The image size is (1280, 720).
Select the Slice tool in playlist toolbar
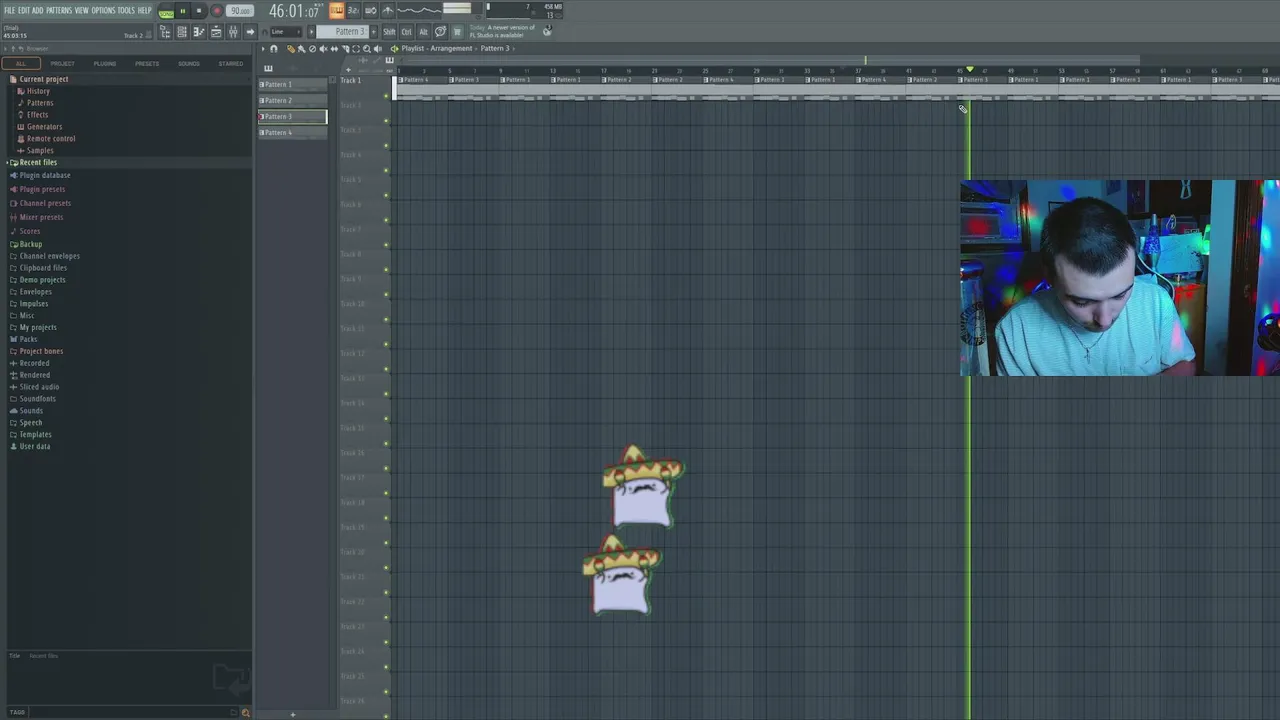(345, 48)
